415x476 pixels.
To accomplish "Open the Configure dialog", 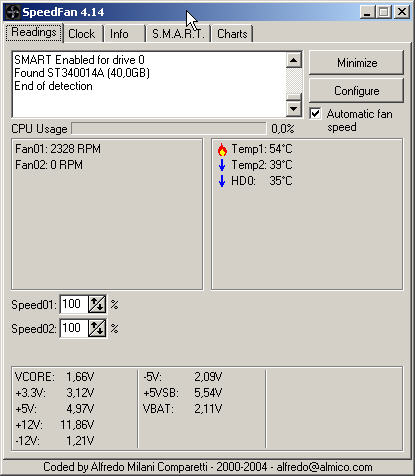I will [x=356, y=91].
